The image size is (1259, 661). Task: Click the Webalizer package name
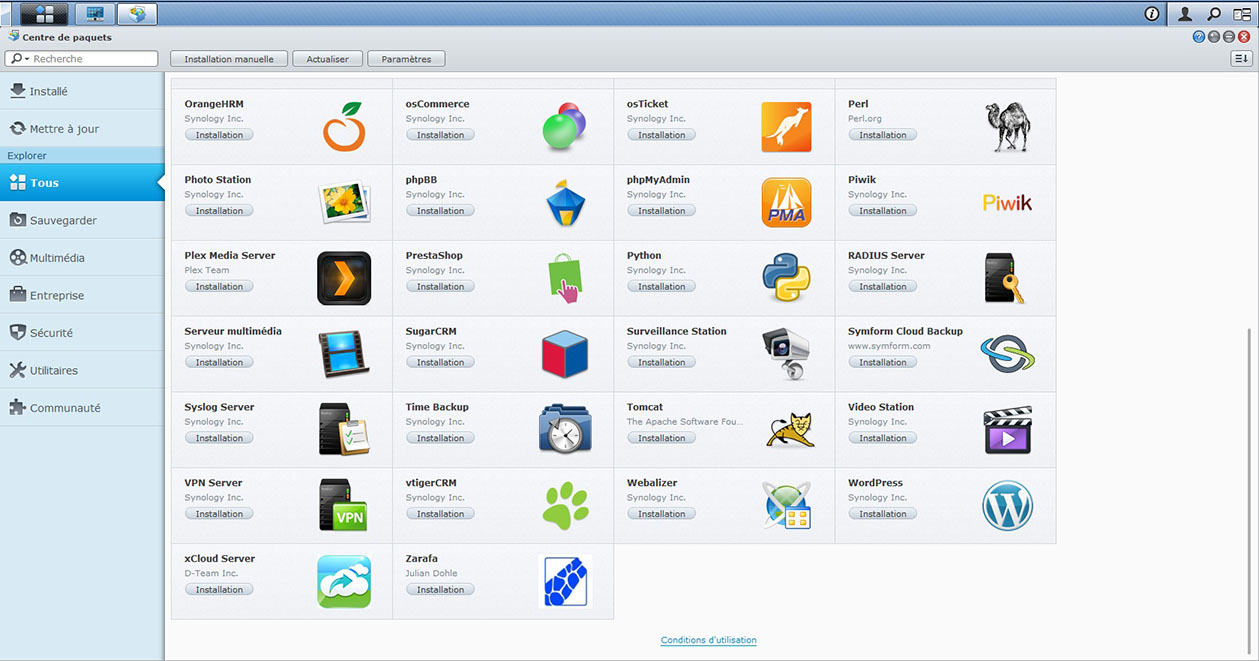(653, 483)
